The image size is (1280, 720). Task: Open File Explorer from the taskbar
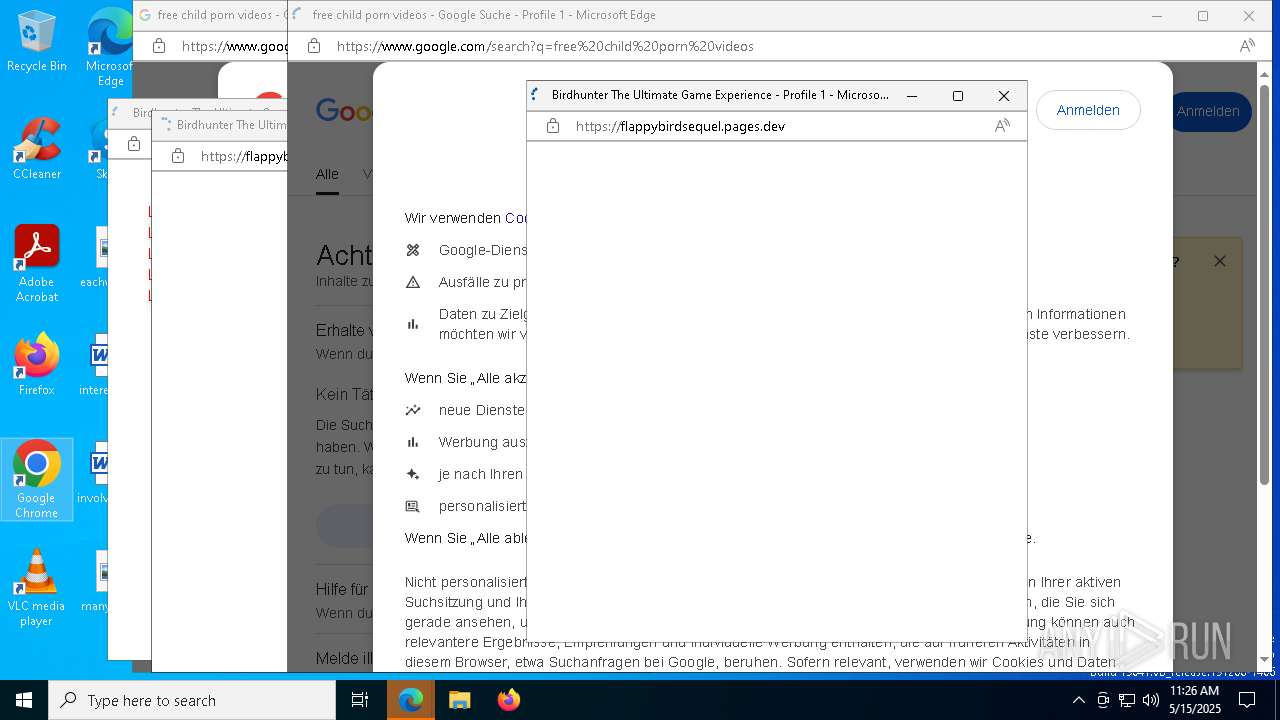tap(459, 700)
